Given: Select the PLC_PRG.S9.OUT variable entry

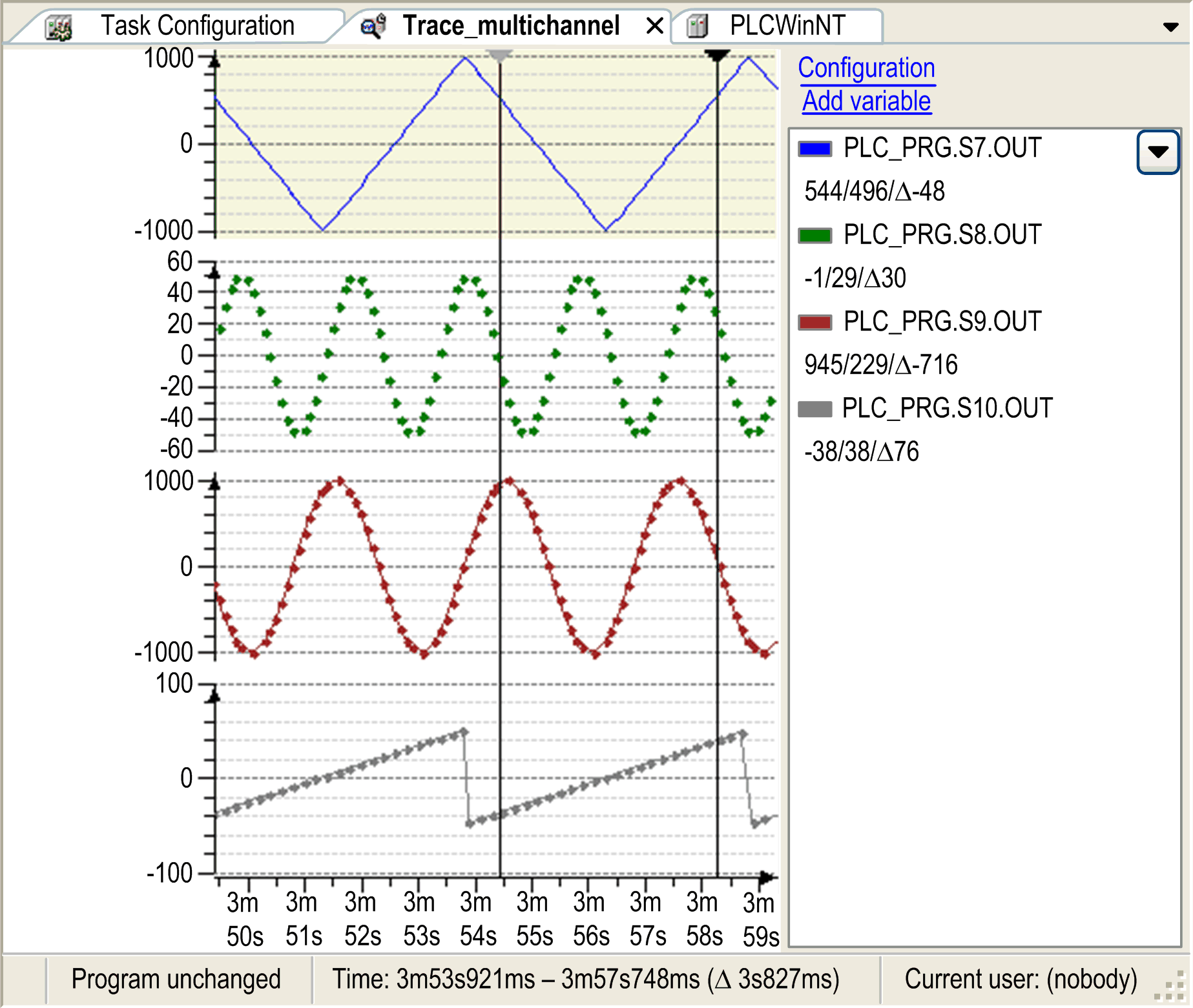Looking at the screenshot, I should [942, 322].
